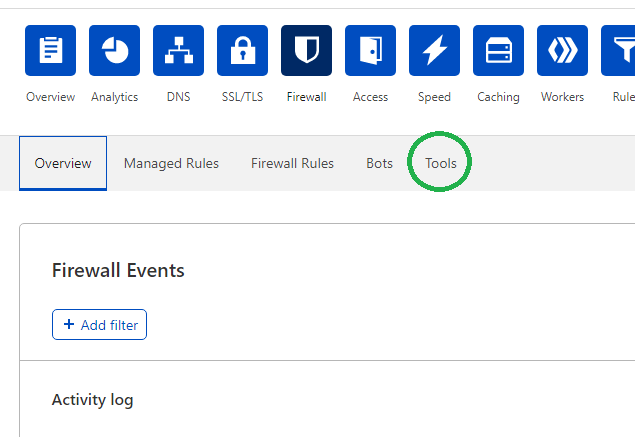Switch to the Overview sub-tab
The image size is (635, 437).
pyautogui.click(x=63, y=163)
